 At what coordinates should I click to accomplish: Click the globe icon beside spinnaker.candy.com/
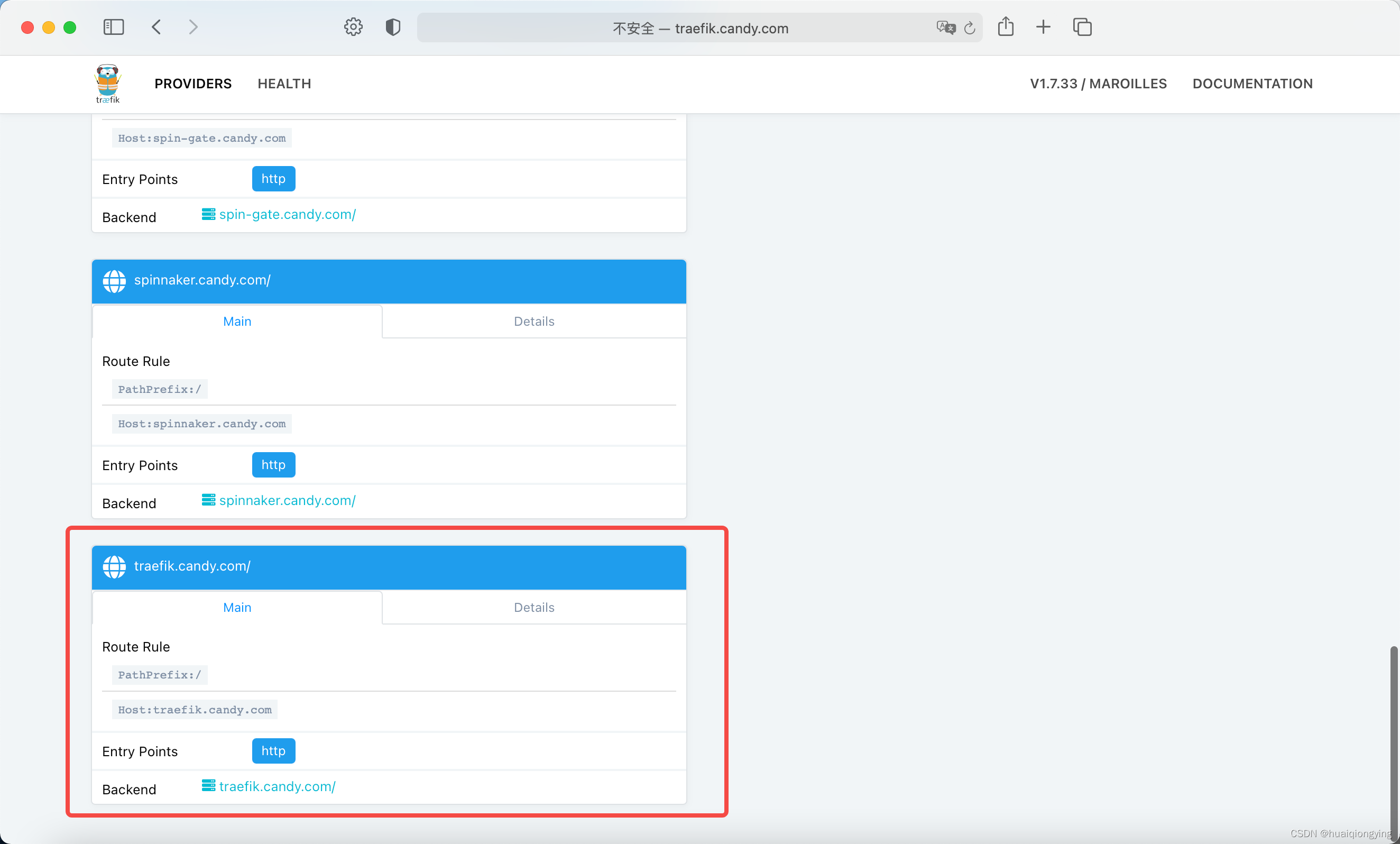coord(114,281)
